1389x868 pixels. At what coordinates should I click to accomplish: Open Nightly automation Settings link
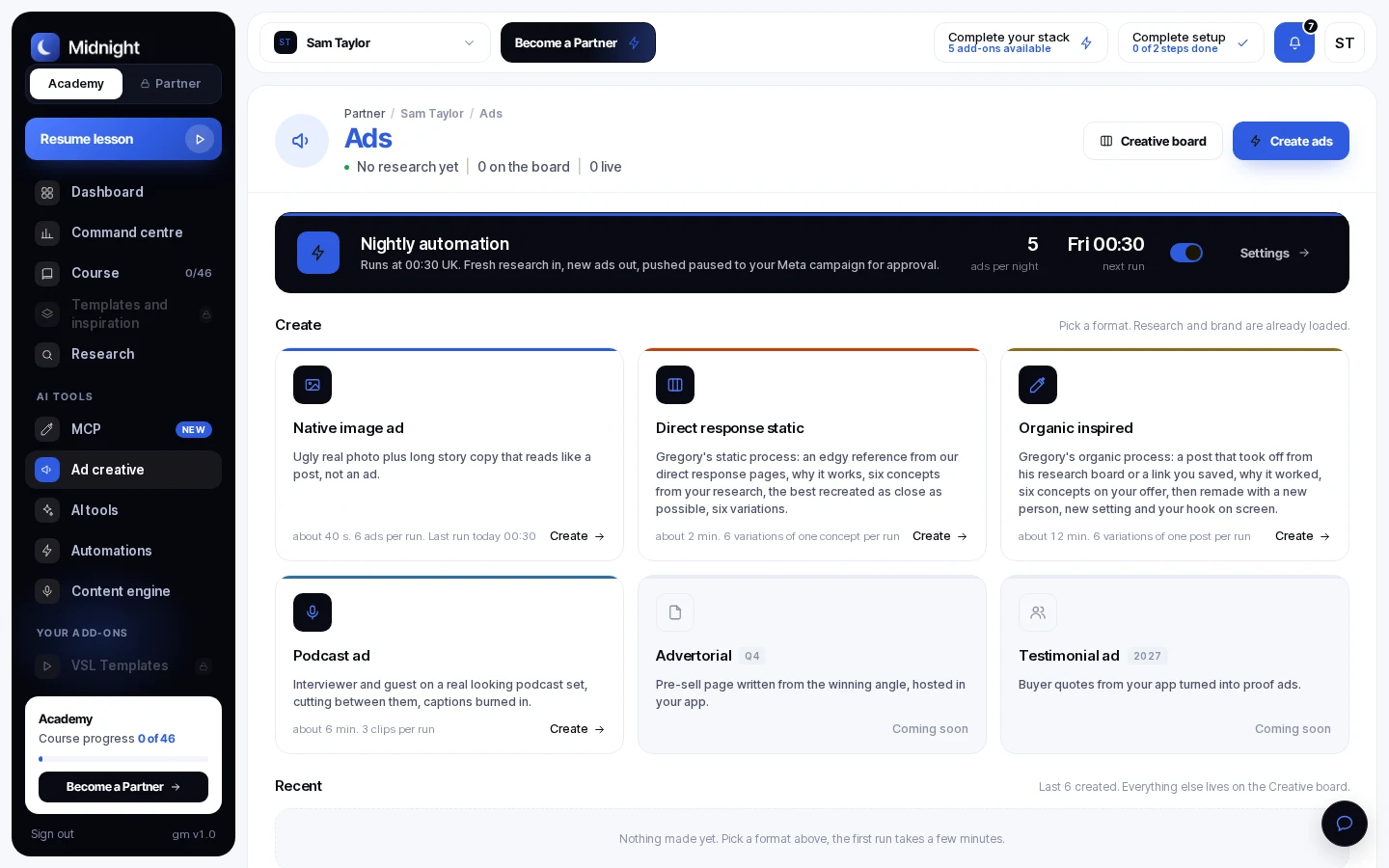1275,253
